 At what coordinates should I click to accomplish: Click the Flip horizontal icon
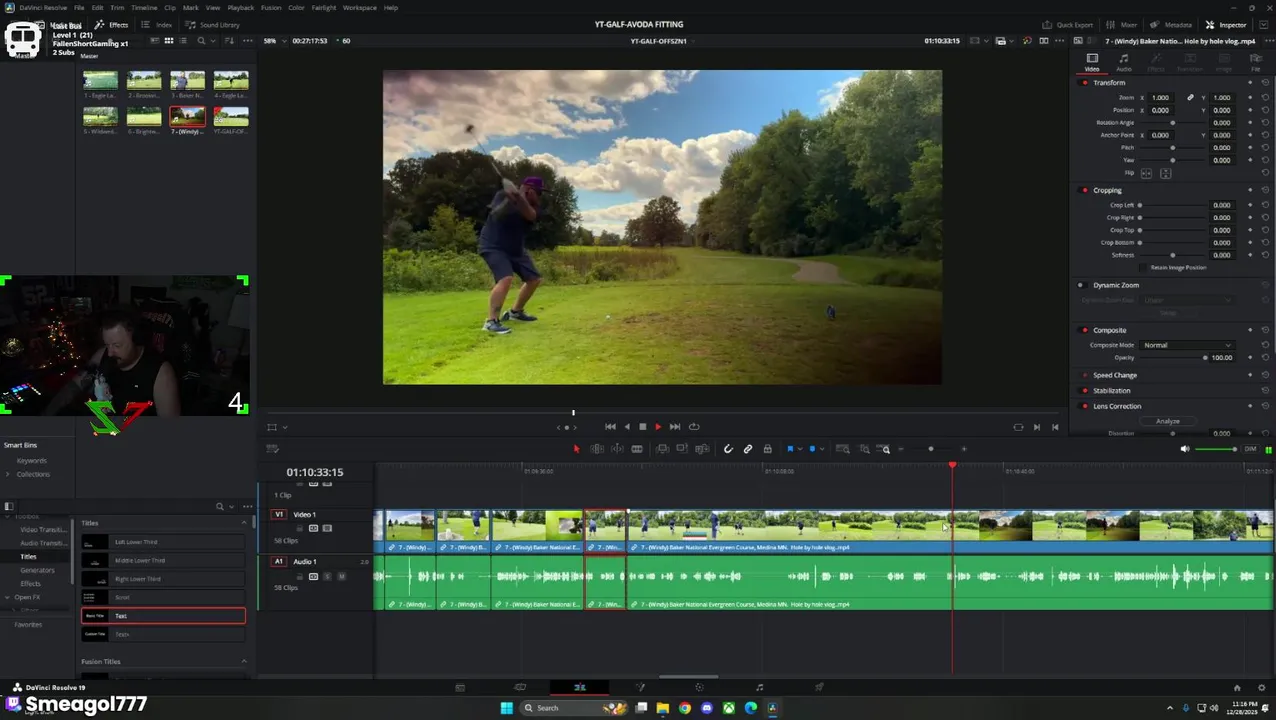[1147, 174]
